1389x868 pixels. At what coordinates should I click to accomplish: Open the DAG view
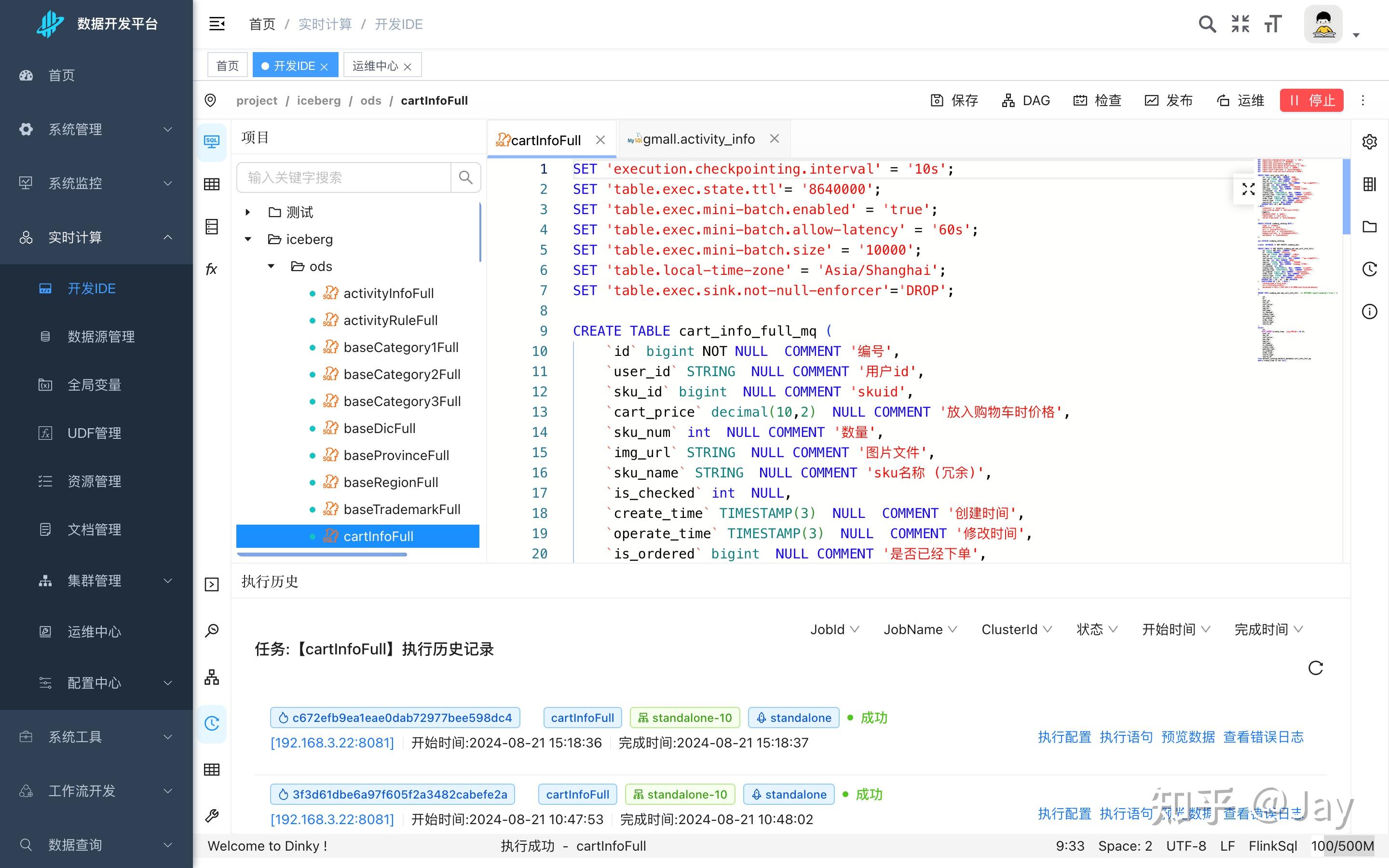coord(1026,100)
